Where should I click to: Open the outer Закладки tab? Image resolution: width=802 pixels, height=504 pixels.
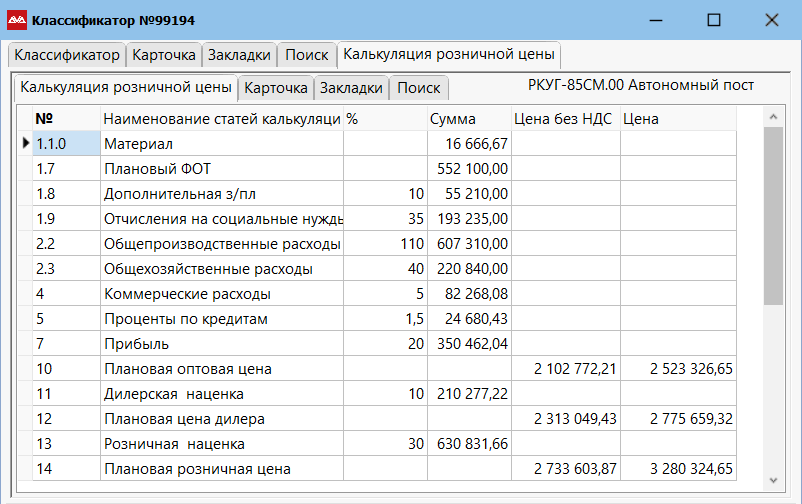pyautogui.click(x=239, y=55)
